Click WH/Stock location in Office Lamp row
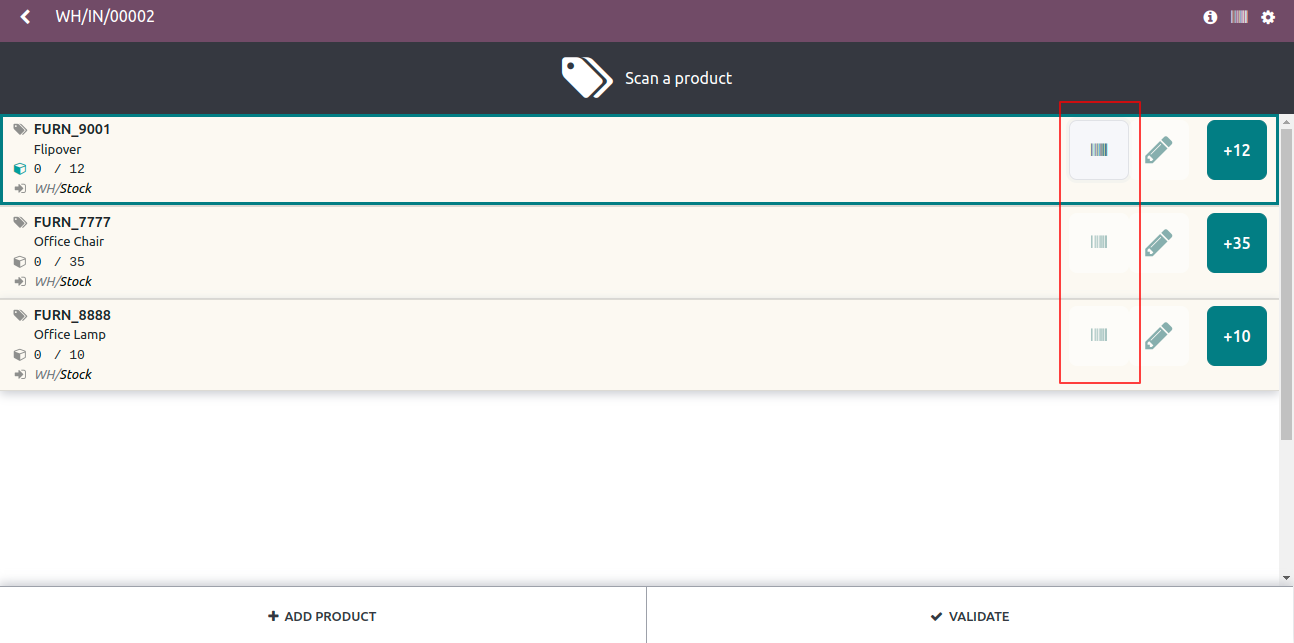Image resolution: width=1294 pixels, height=643 pixels. [63, 374]
